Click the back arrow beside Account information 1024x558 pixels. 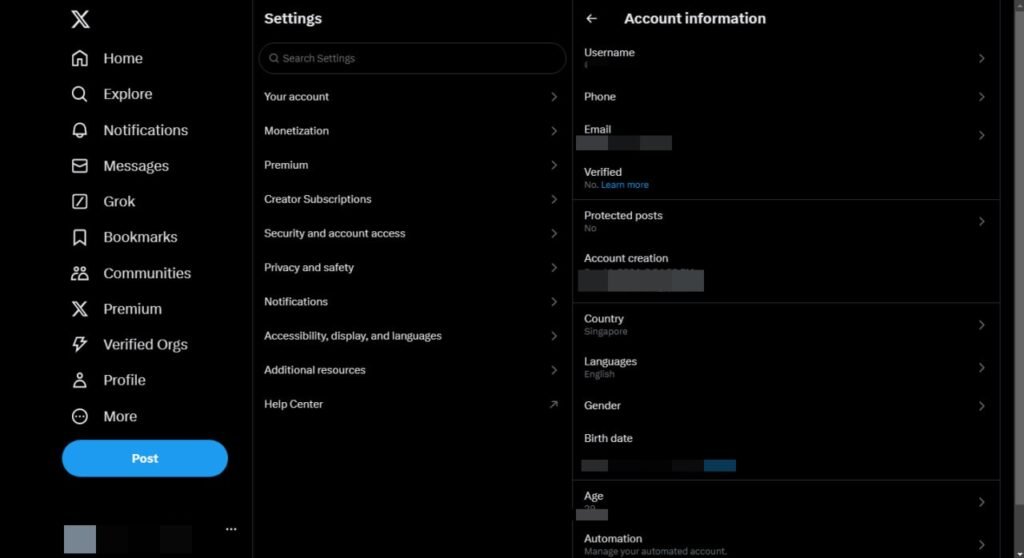(x=592, y=19)
